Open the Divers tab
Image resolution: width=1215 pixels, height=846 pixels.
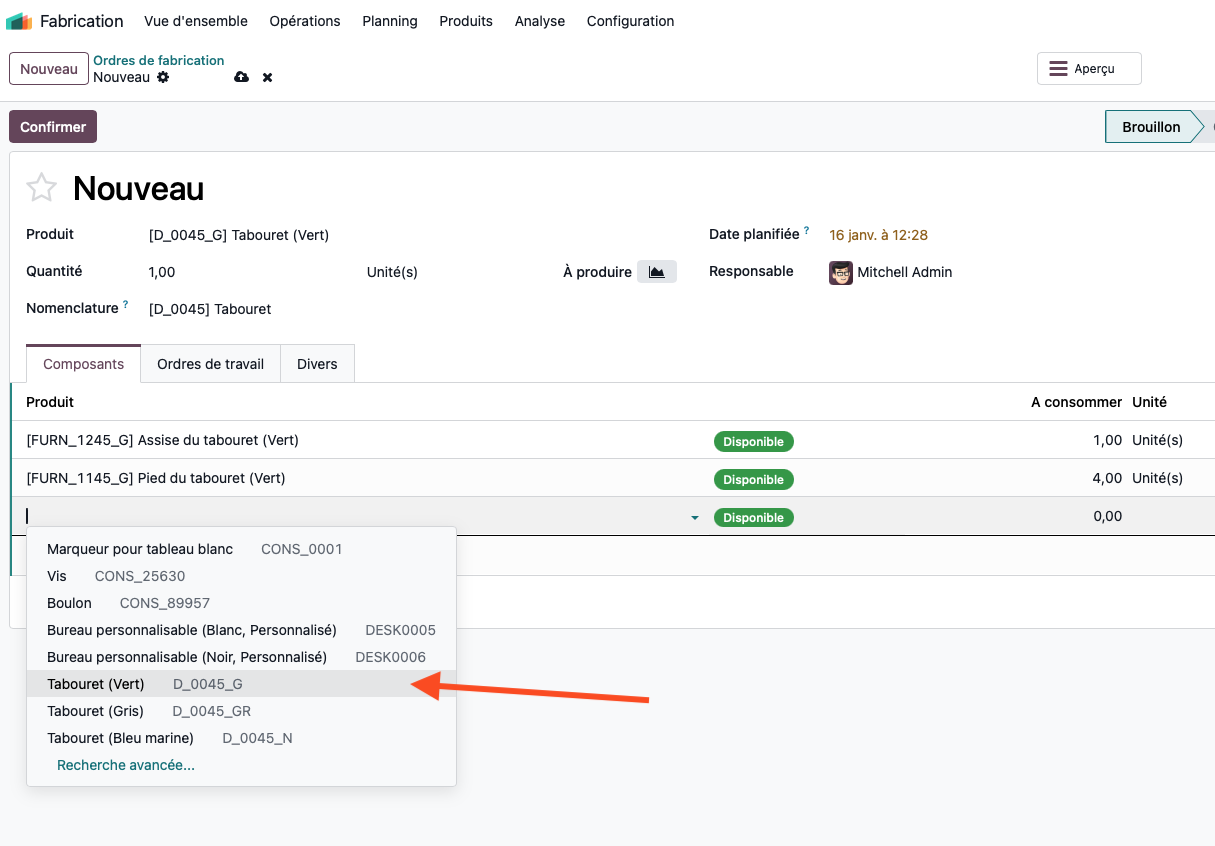coord(317,364)
